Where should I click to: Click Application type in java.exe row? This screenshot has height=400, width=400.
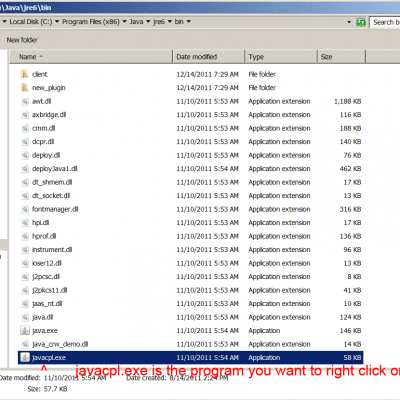pyautogui.click(x=264, y=331)
